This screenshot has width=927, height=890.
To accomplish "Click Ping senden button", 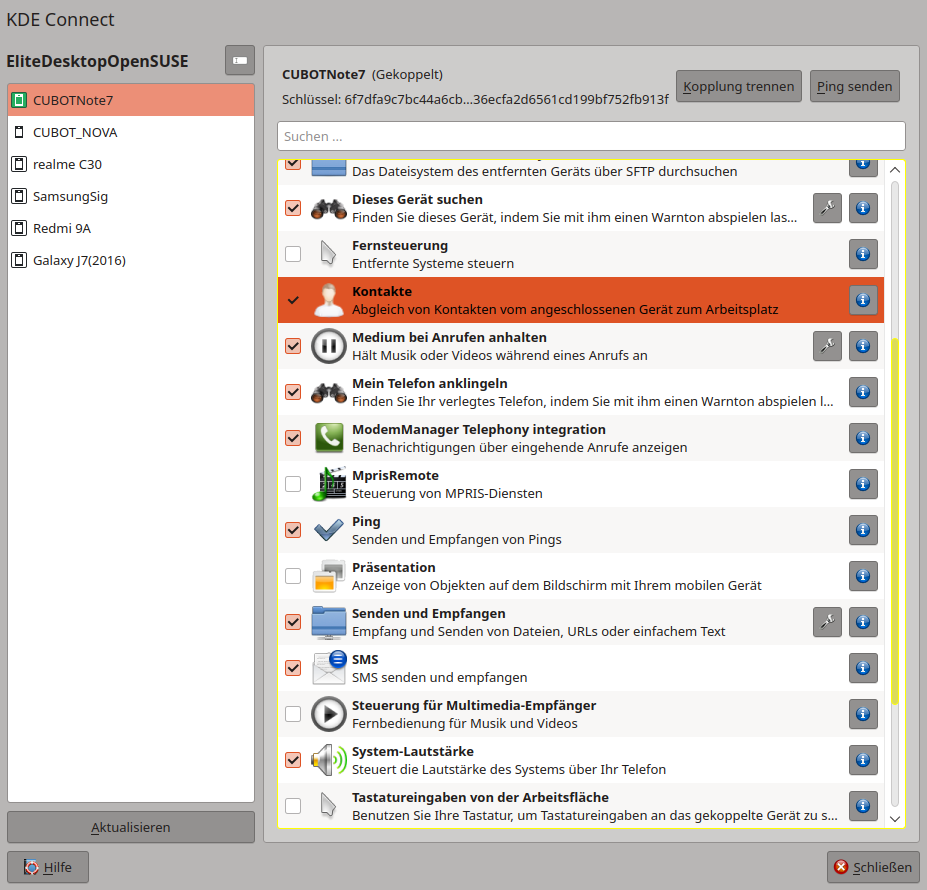I will 854,86.
